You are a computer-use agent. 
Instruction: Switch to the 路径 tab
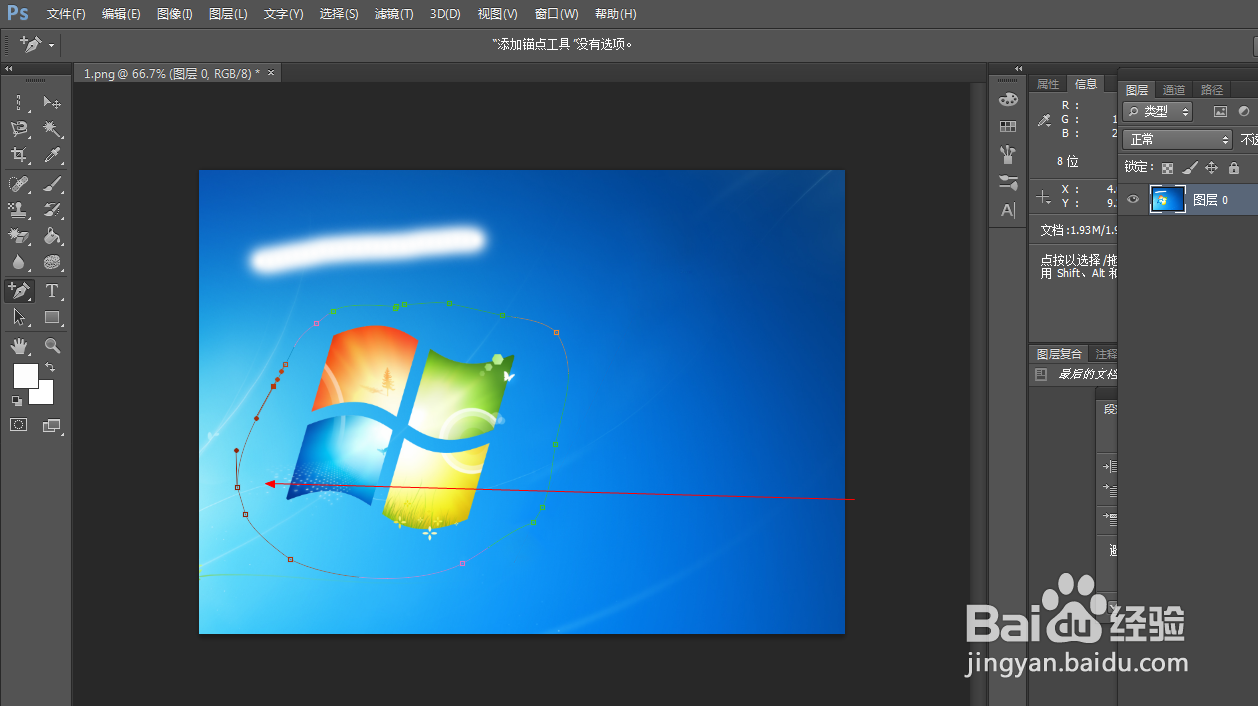tap(1212, 90)
